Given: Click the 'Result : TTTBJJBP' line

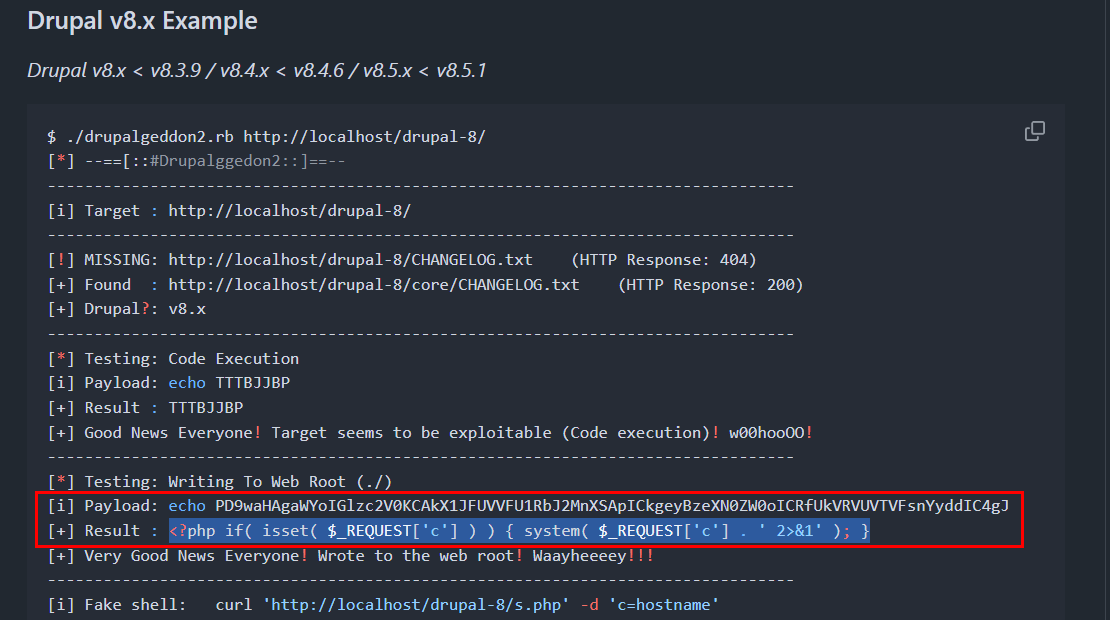Looking at the screenshot, I should 145,408.
